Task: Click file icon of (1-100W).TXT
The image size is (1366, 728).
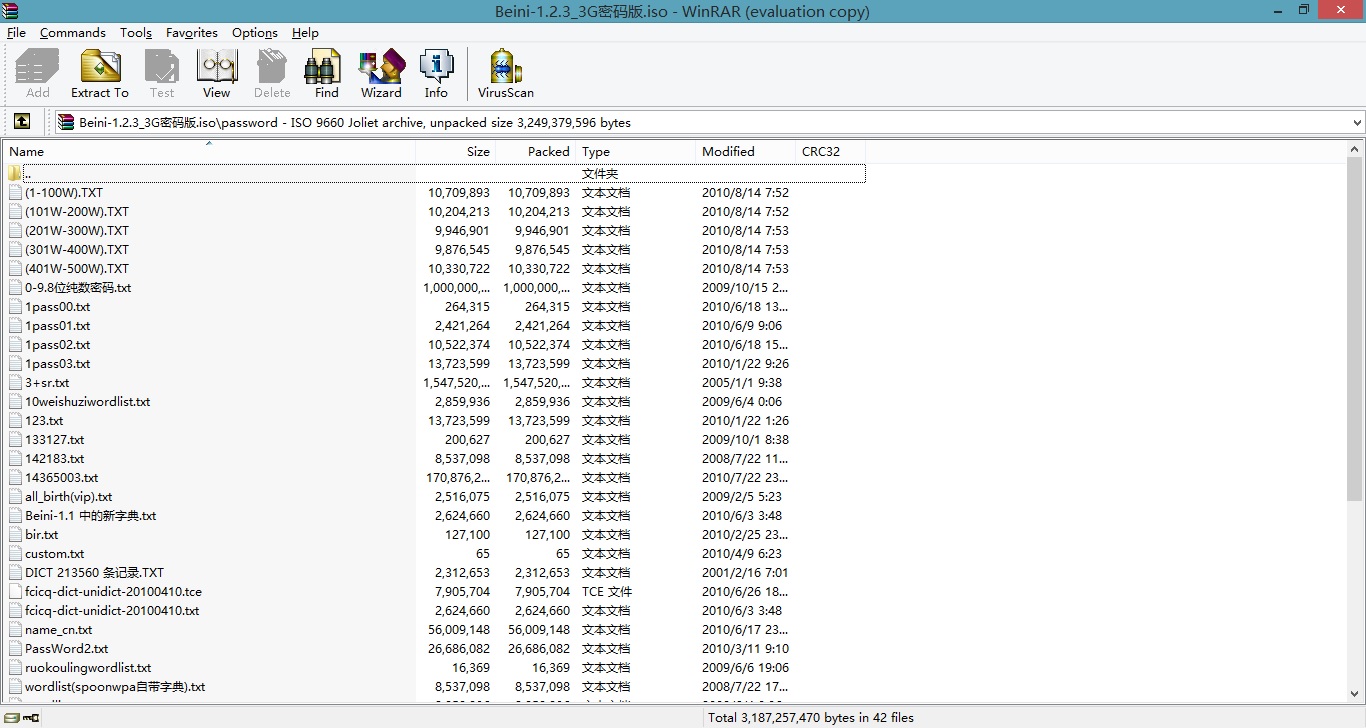Action: coord(15,193)
